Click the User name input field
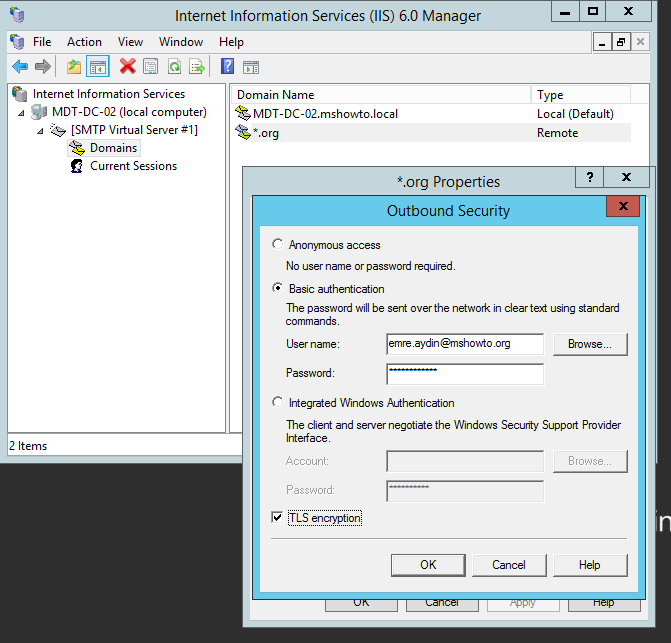Screen dimensions: 671x643 465,344
